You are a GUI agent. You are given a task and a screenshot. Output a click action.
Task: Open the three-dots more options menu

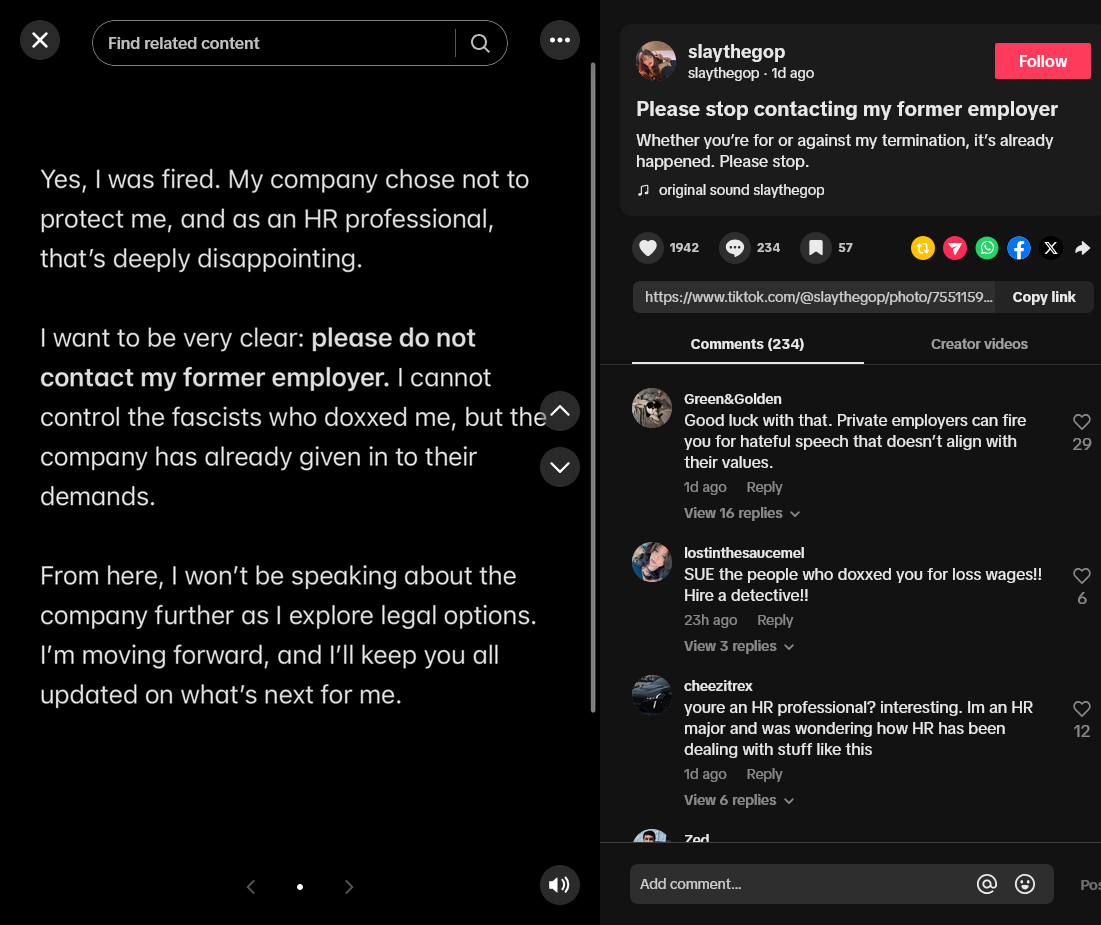[x=560, y=40]
